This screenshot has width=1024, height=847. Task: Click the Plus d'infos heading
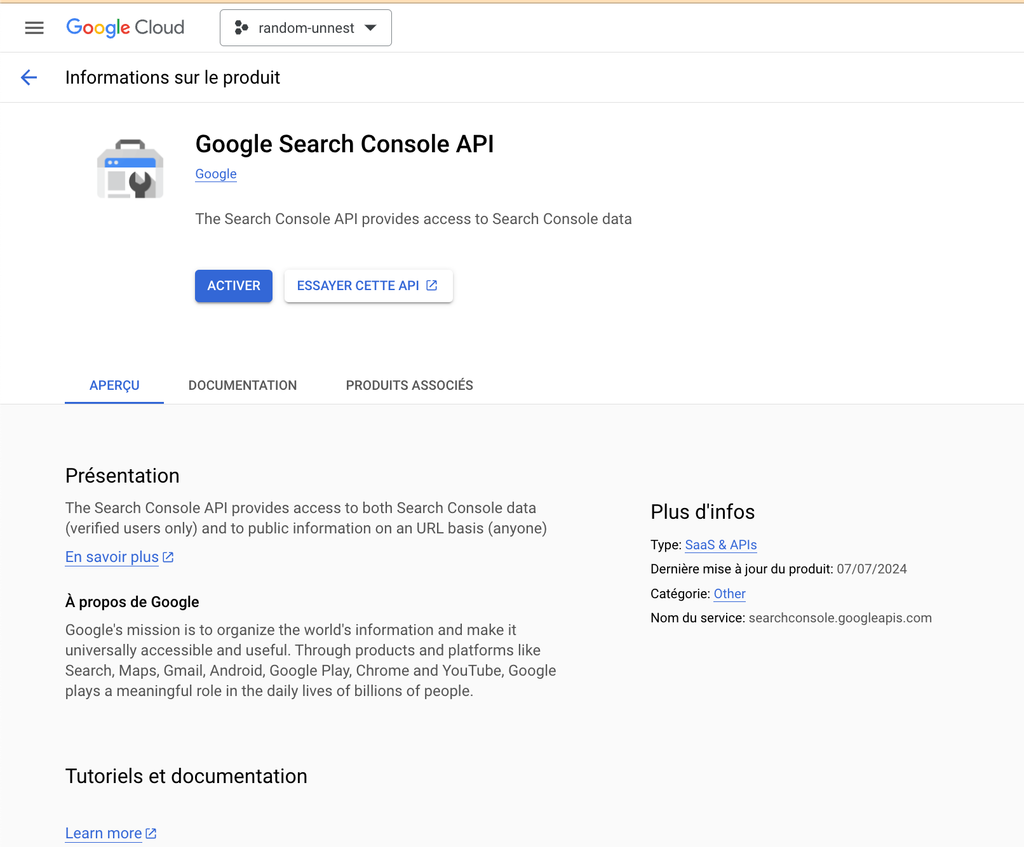click(702, 512)
